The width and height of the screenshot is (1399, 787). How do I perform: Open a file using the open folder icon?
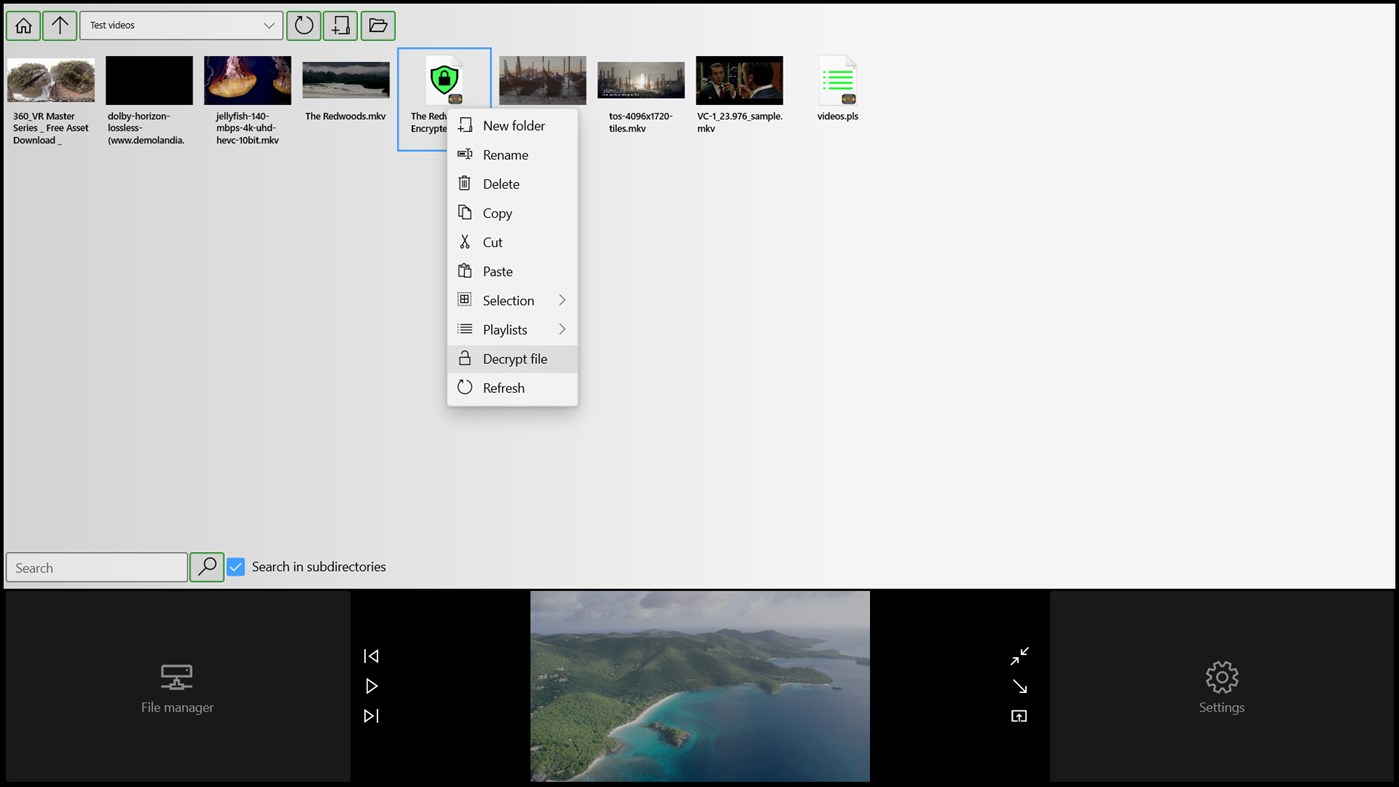377,25
